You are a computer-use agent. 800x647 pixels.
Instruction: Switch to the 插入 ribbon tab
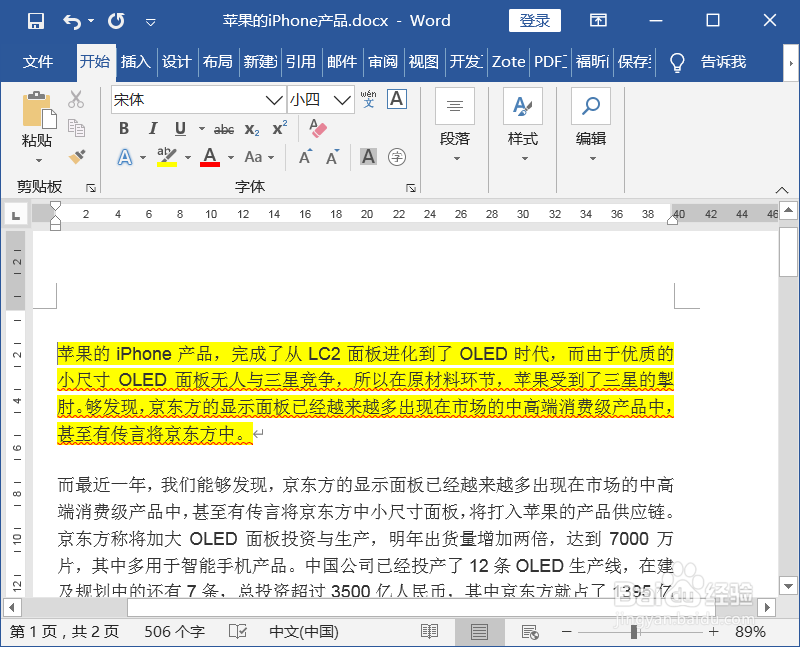point(137,62)
